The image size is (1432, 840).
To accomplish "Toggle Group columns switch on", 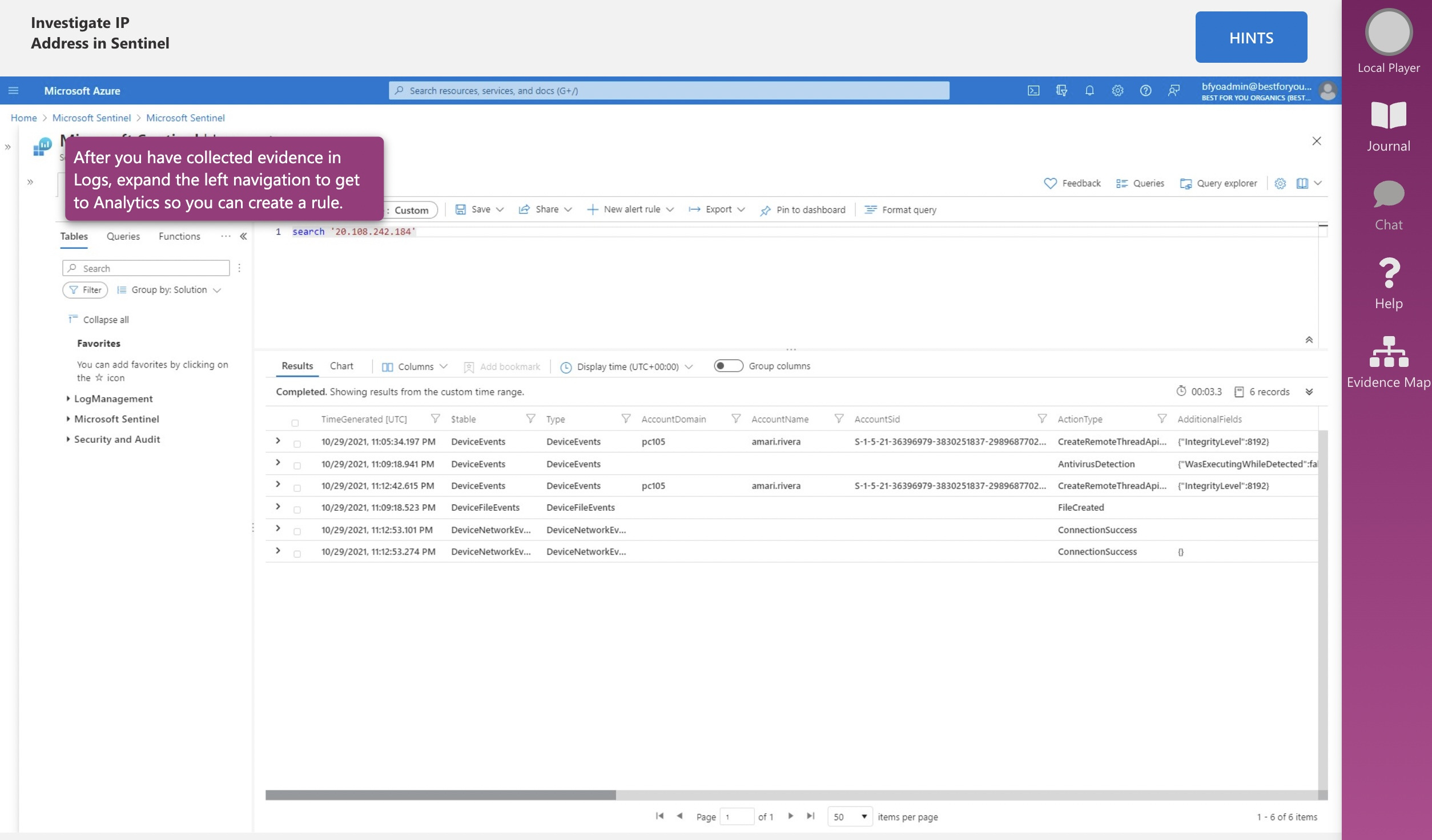I will (x=727, y=365).
